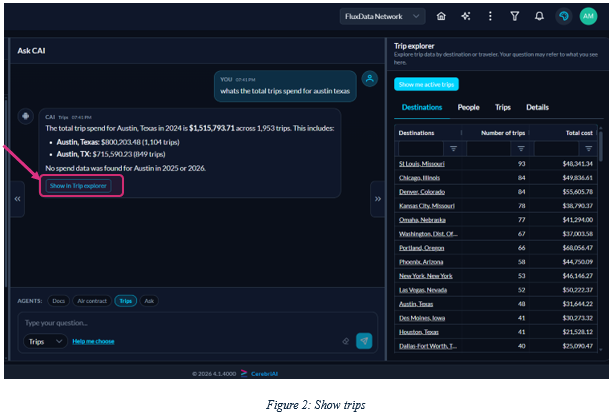Viewport: 613px width, 412px height.
Task: Select the Ask agent chip
Action: pos(149,301)
